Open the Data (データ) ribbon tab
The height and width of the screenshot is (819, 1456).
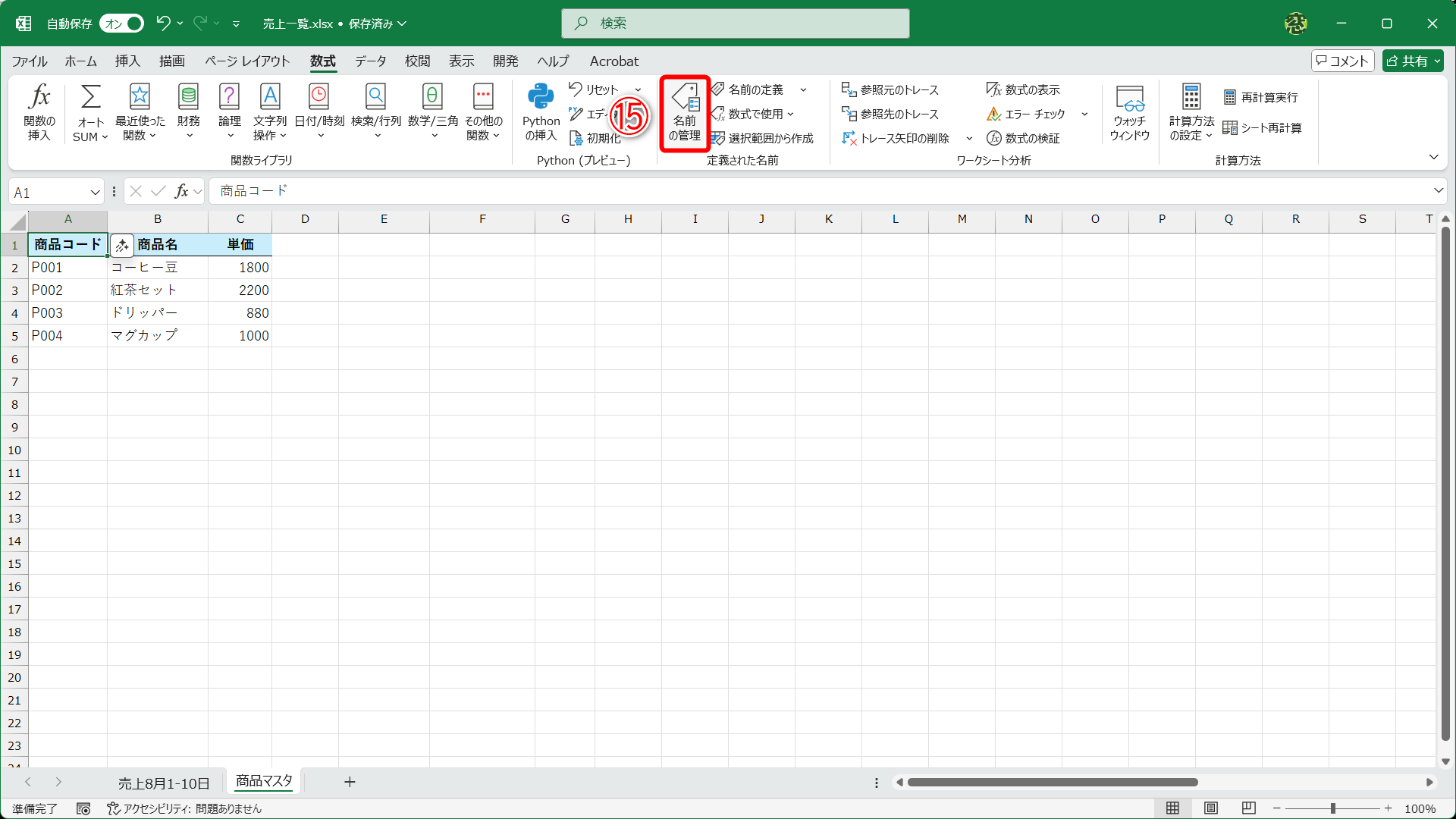pos(370,61)
